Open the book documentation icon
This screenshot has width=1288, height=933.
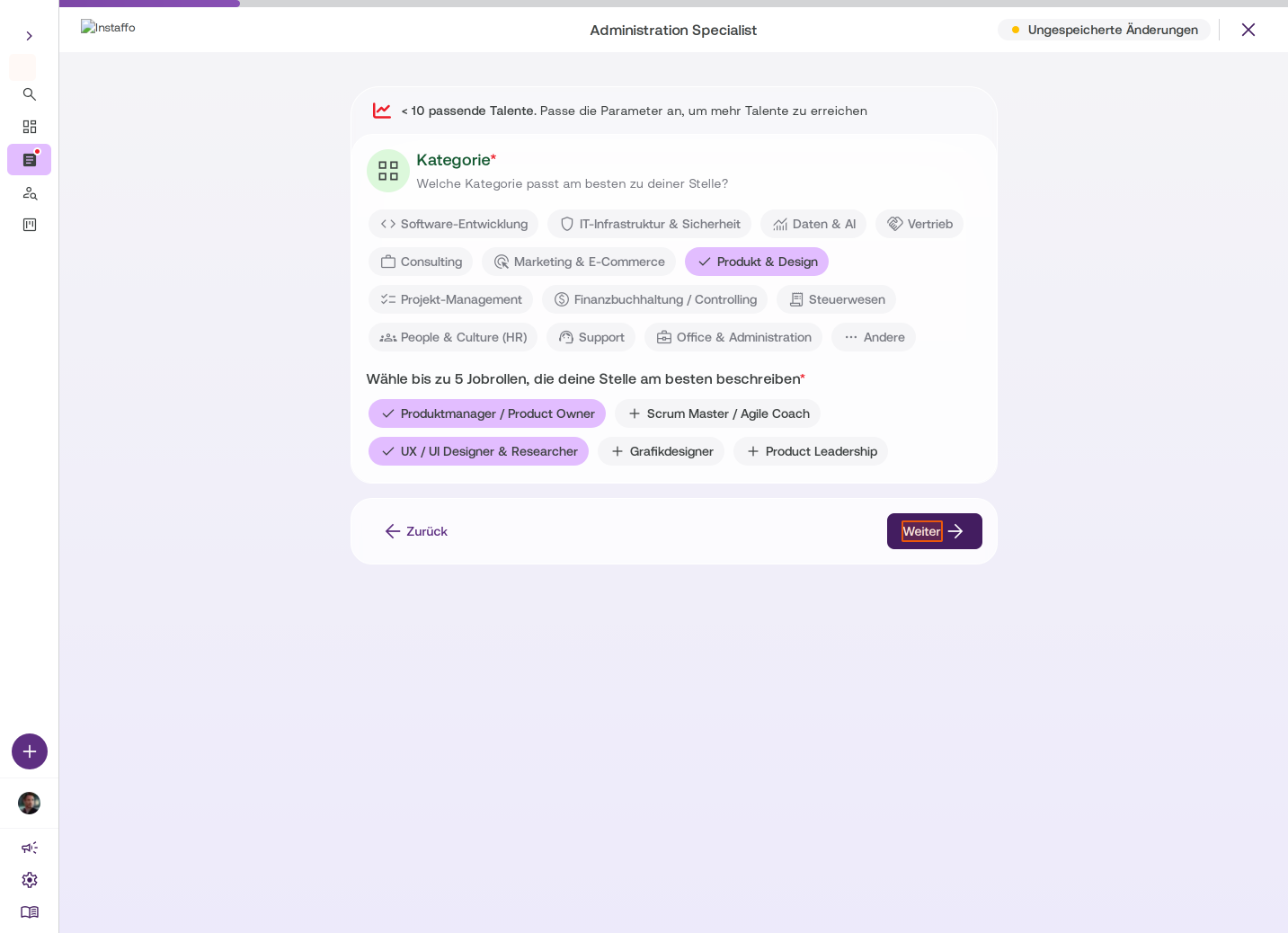click(30, 912)
